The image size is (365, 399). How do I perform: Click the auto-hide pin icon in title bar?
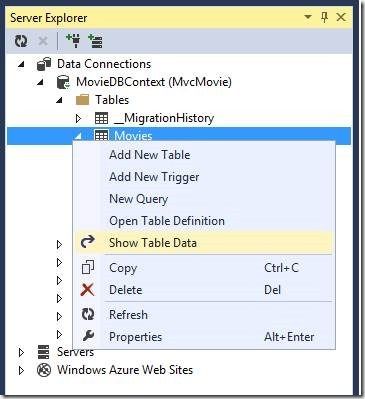(x=324, y=17)
